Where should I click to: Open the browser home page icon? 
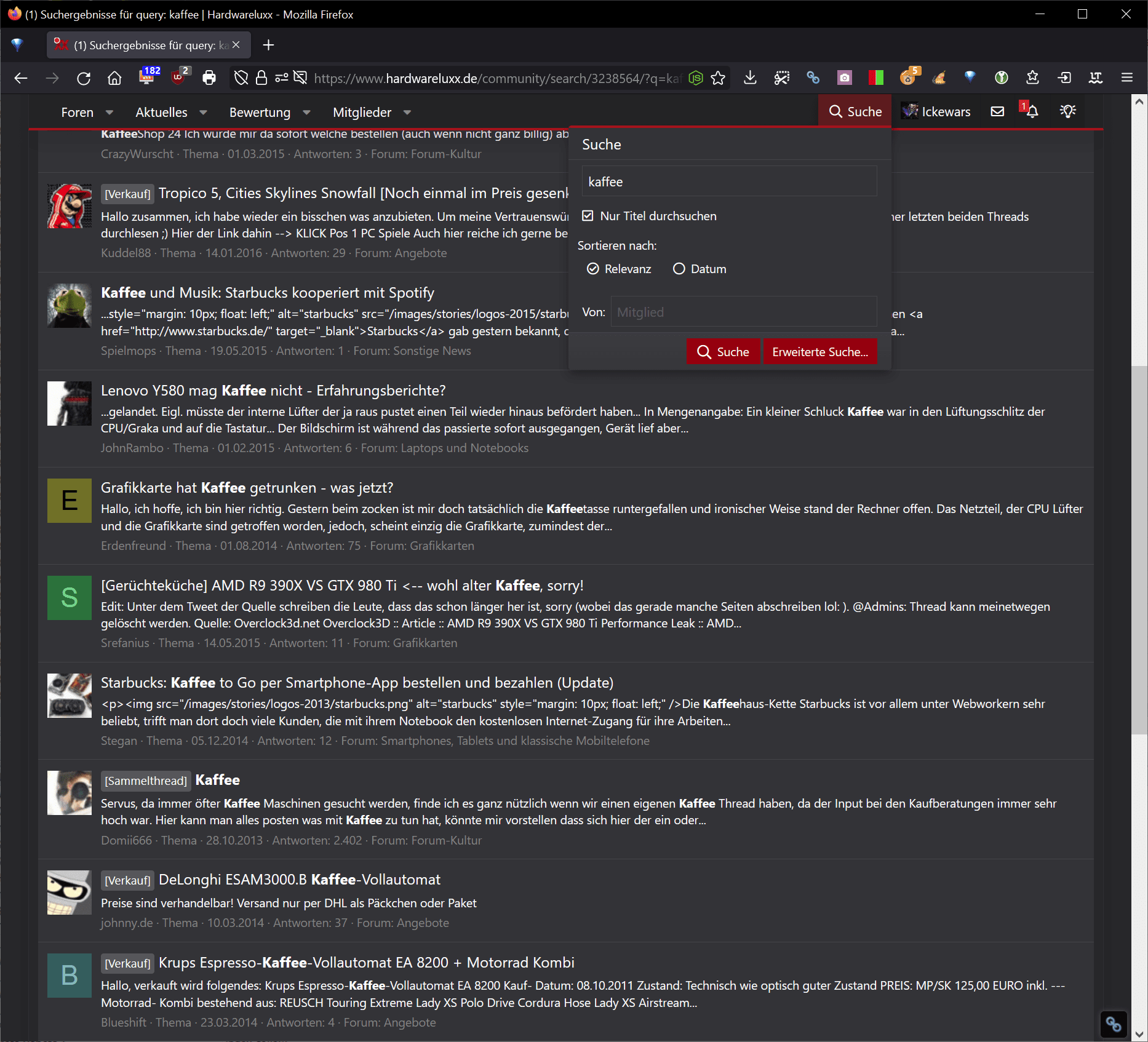click(x=114, y=78)
